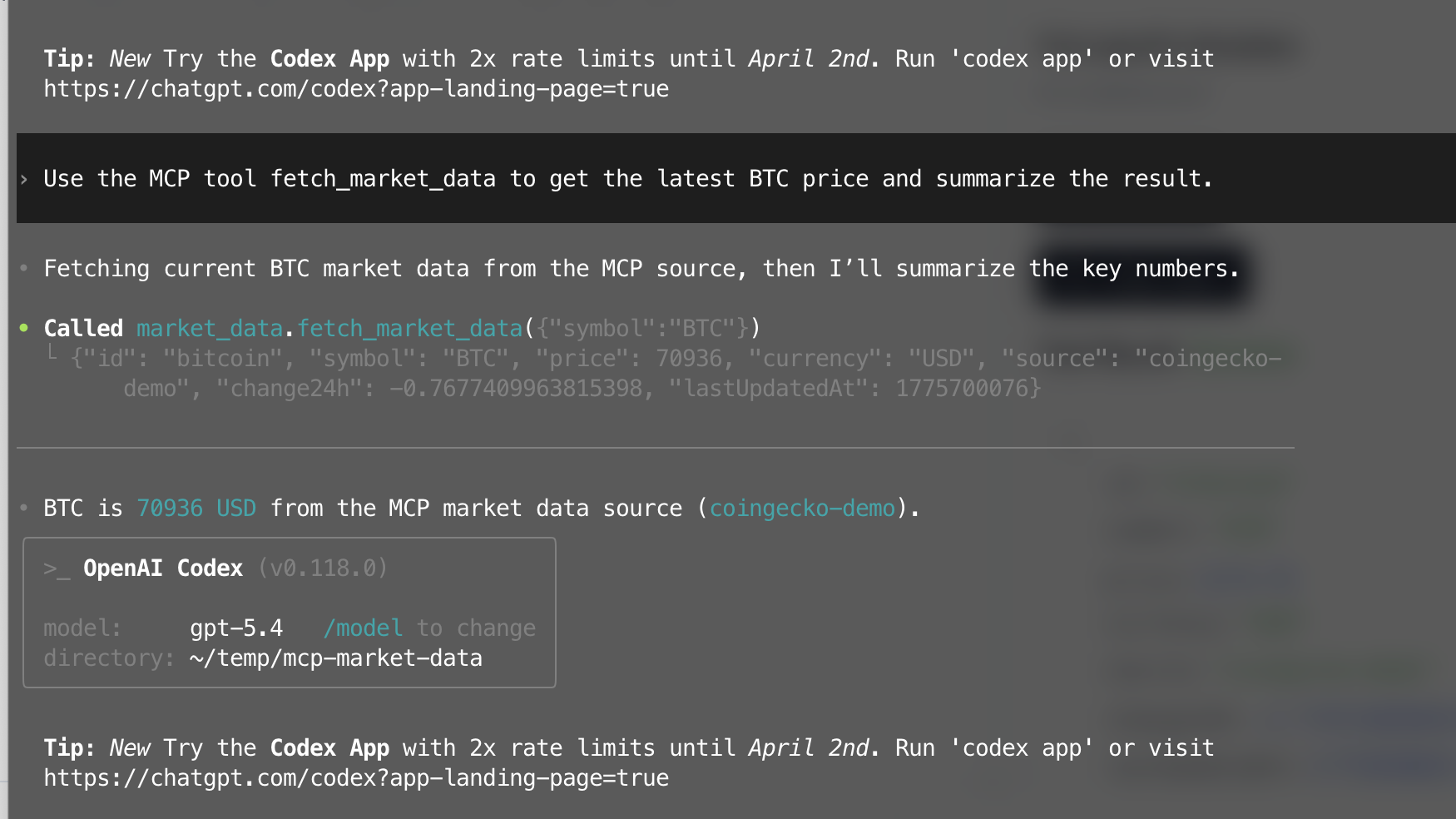Screen dimensions: 1456x819
Task: Click the prompt chevron before the user message
Action: point(24,179)
